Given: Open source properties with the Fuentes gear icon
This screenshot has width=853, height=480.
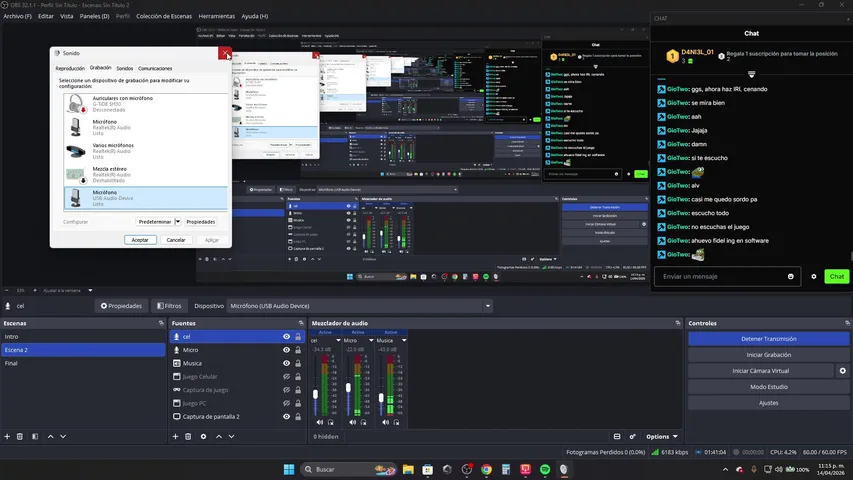Looking at the screenshot, I should 203,436.
